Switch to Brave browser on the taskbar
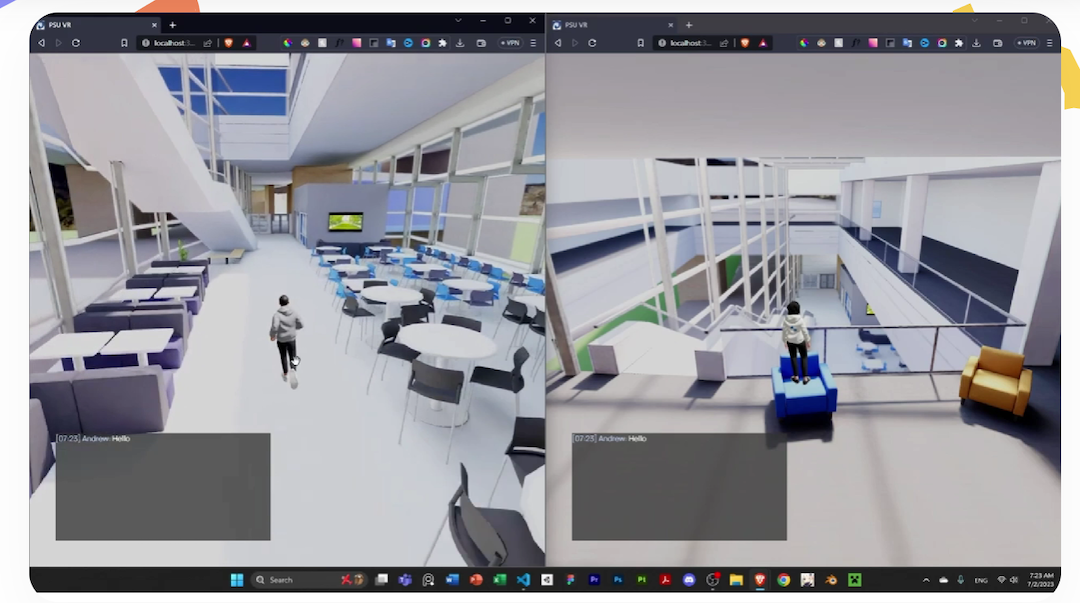 click(x=760, y=580)
